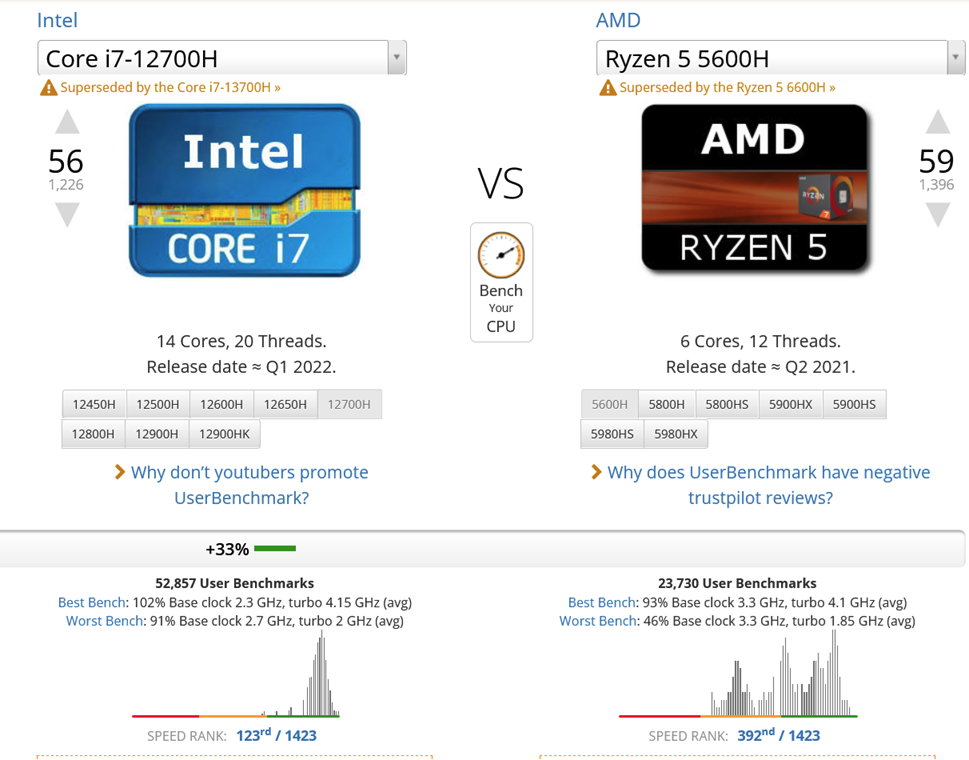Downvote the AMD Ryzen 5 5600H

point(937,214)
